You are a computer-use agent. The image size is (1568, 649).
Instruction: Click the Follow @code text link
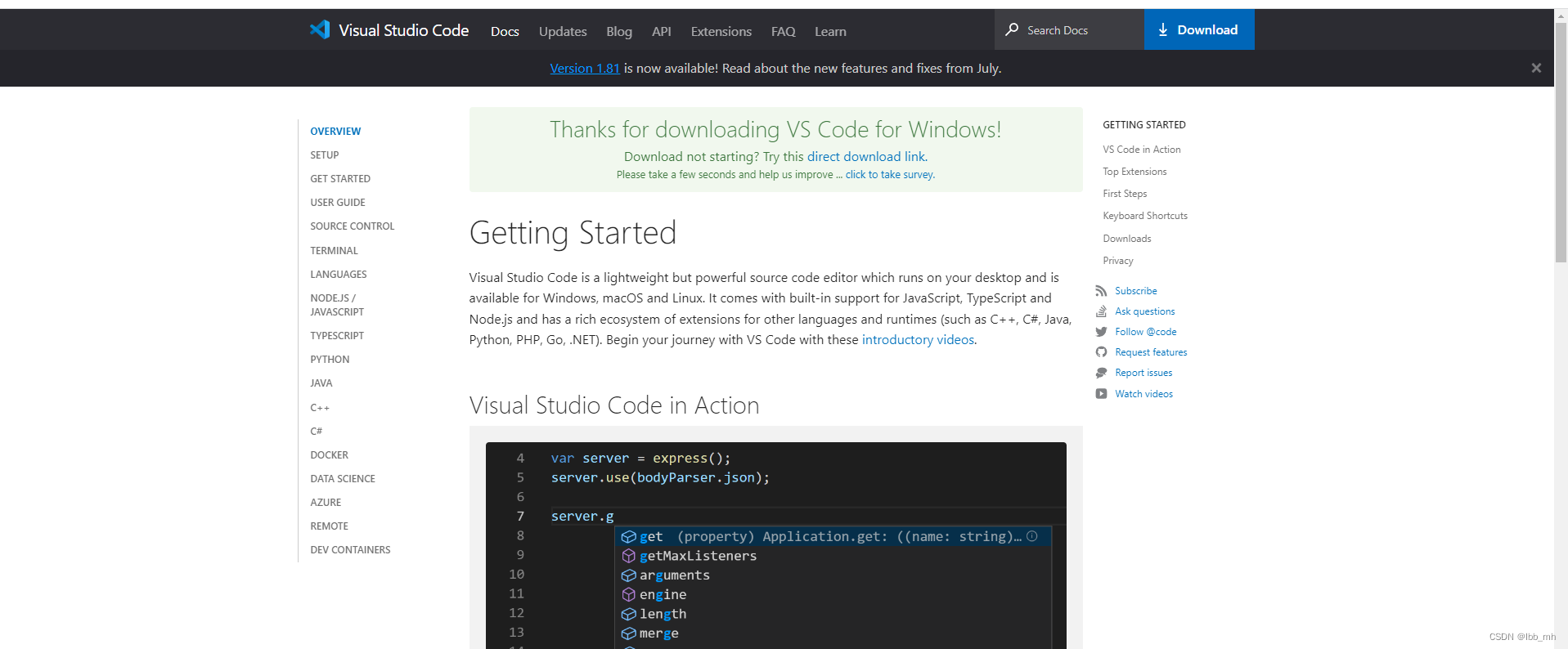(x=1146, y=332)
